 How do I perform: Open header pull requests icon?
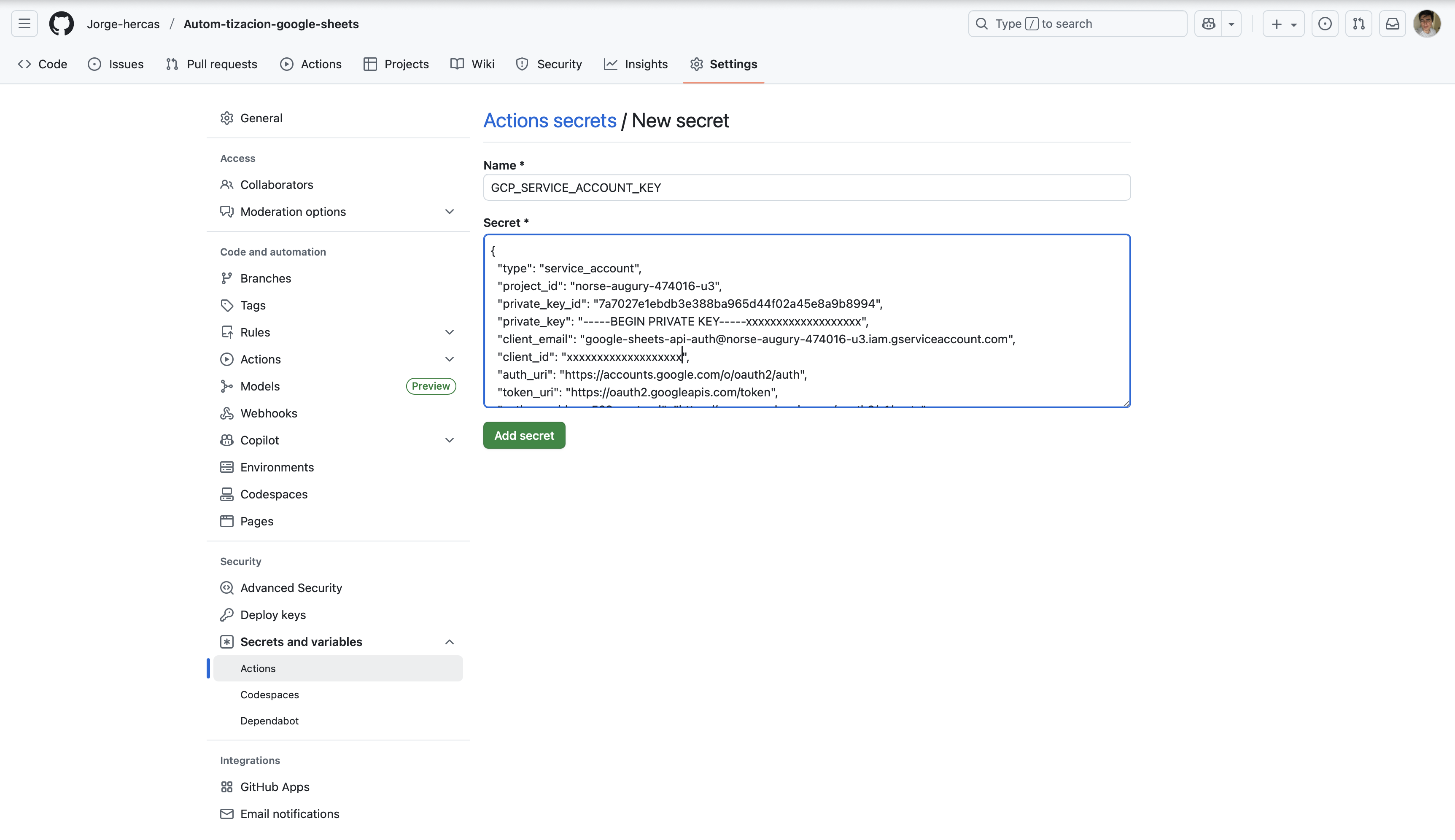pyautogui.click(x=1359, y=24)
